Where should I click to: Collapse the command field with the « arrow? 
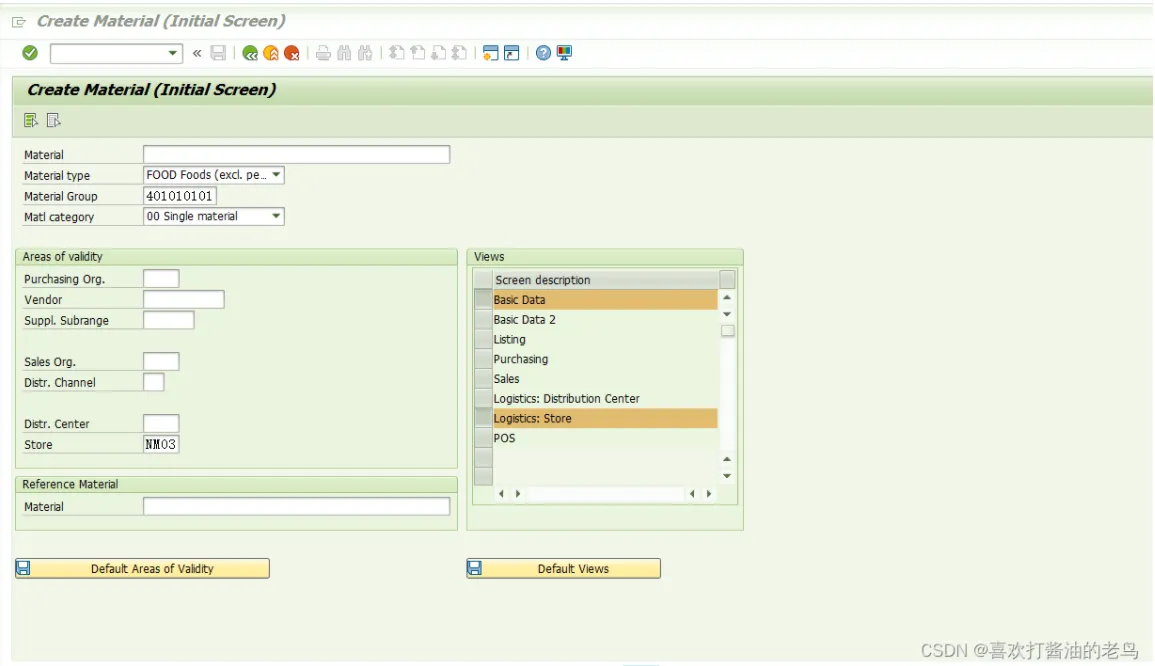point(197,53)
